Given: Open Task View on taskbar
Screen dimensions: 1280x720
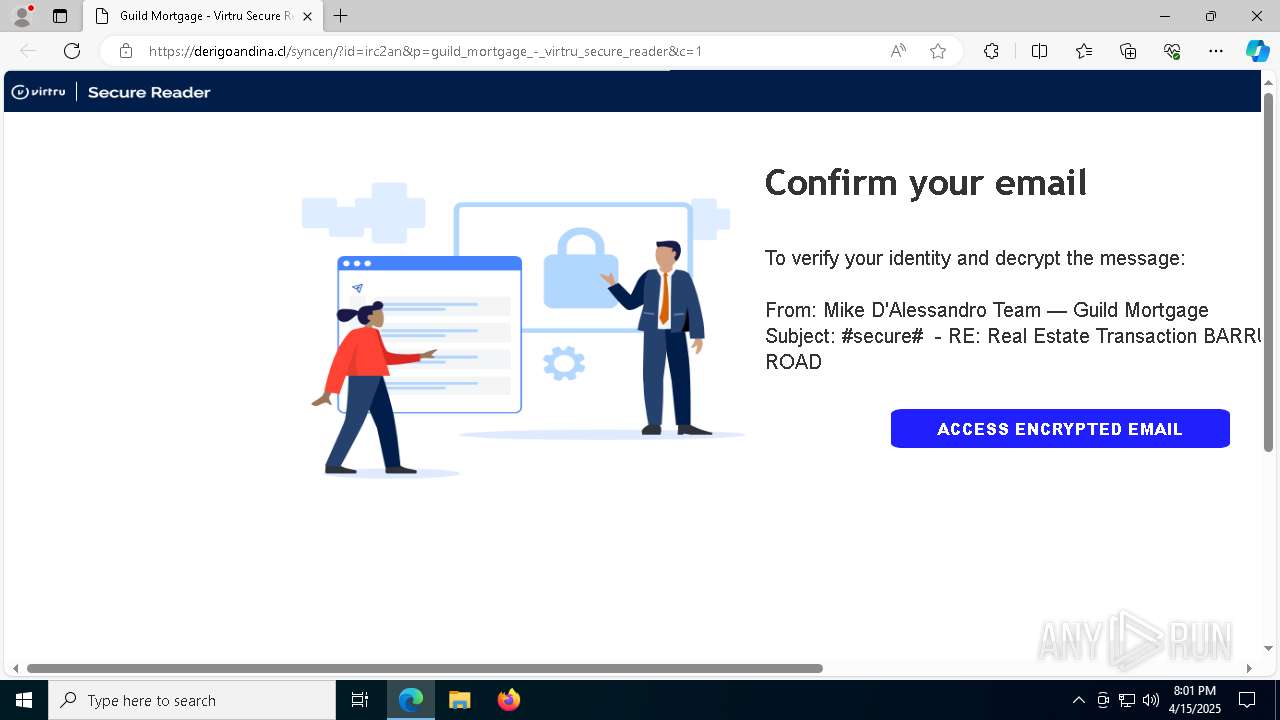Looking at the screenshot, I should (x=360, y=700).
